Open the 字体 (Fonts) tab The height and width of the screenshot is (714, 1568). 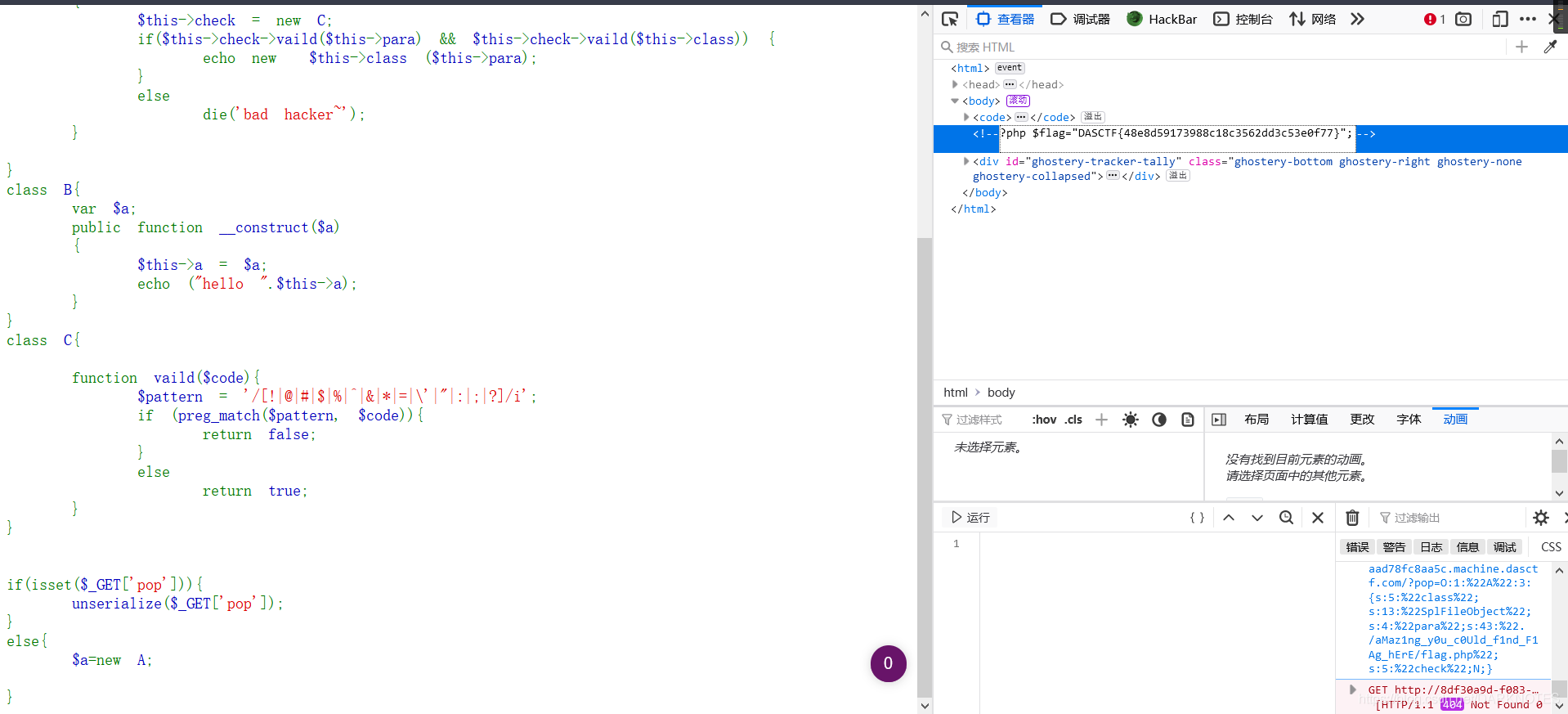tap(1409, 420)
